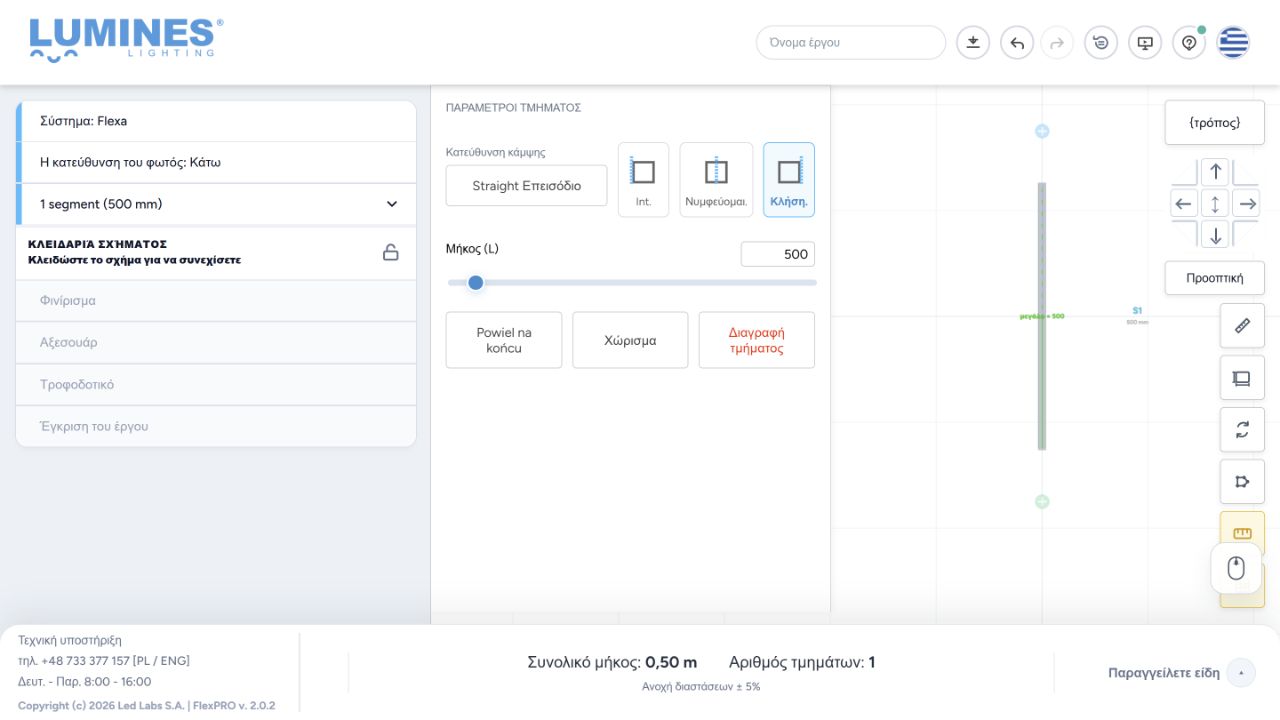Click the rotate refresh arrows icon
The height and width of the screenshot is (720, 1280).
pyautogui.click(x=1242, y=430)
